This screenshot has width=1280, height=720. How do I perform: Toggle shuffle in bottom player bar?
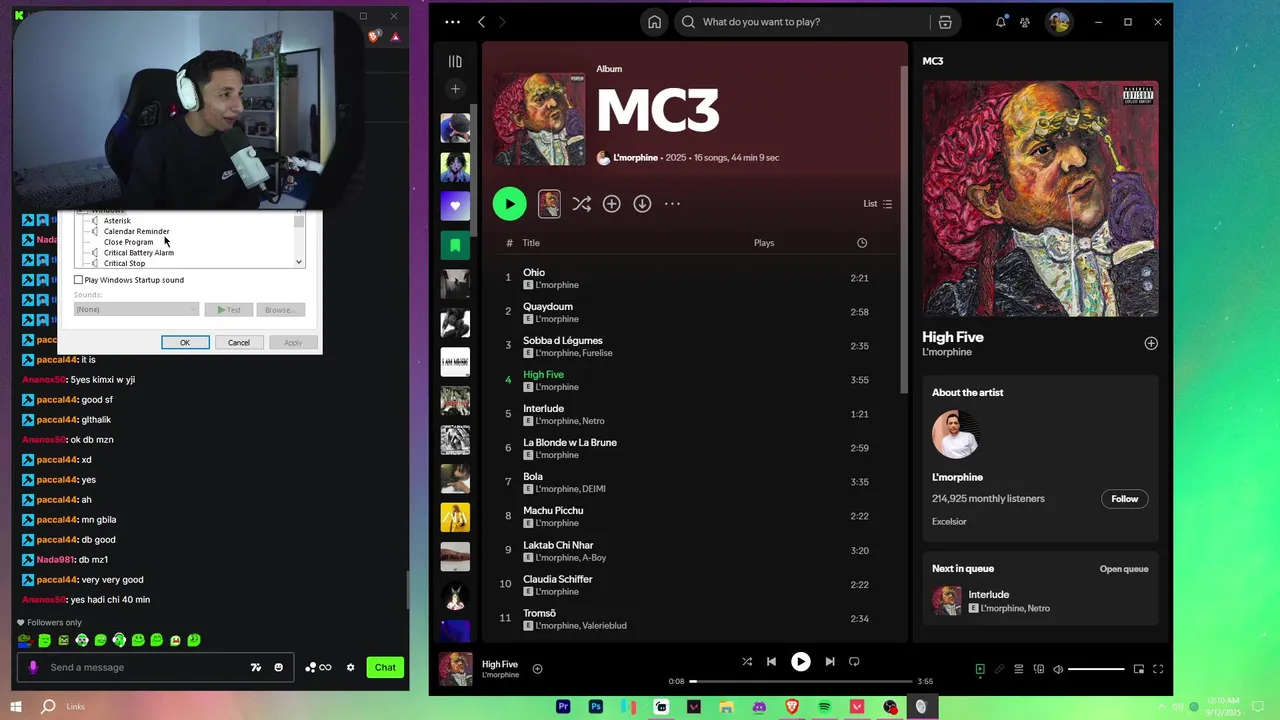747,661
